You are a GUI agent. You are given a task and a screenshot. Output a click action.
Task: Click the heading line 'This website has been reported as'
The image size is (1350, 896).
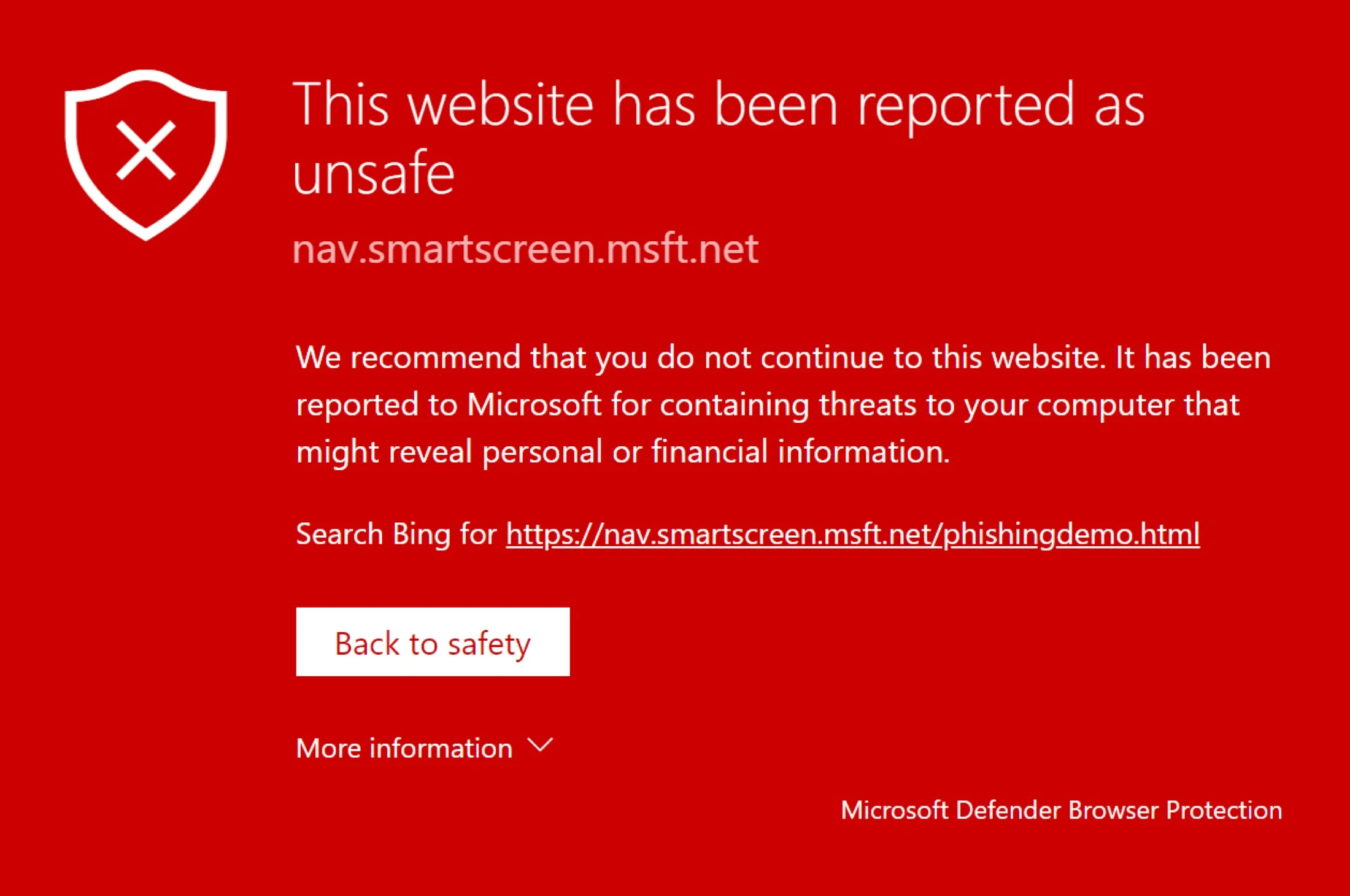tap(718, 106)
